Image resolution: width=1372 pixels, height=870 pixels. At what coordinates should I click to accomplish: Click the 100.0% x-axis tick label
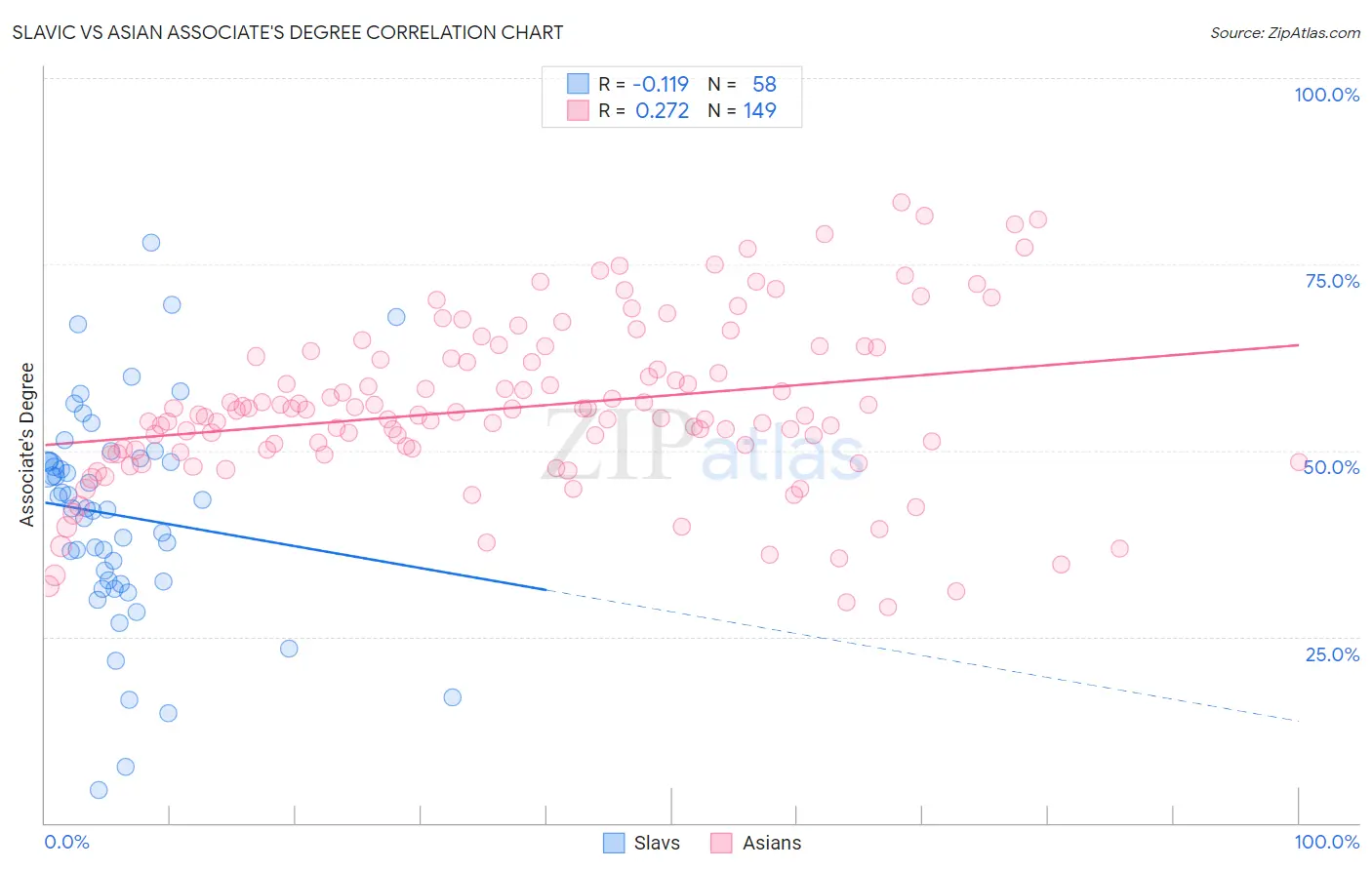coord(1326,842)
